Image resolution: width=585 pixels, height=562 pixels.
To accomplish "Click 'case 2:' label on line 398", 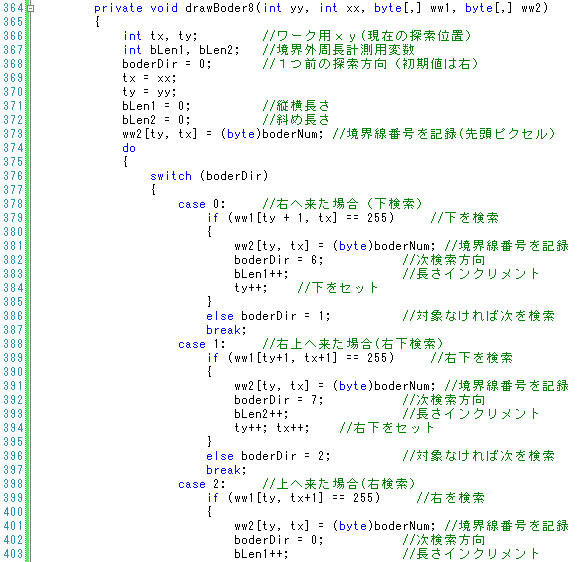I will point(201,484).
